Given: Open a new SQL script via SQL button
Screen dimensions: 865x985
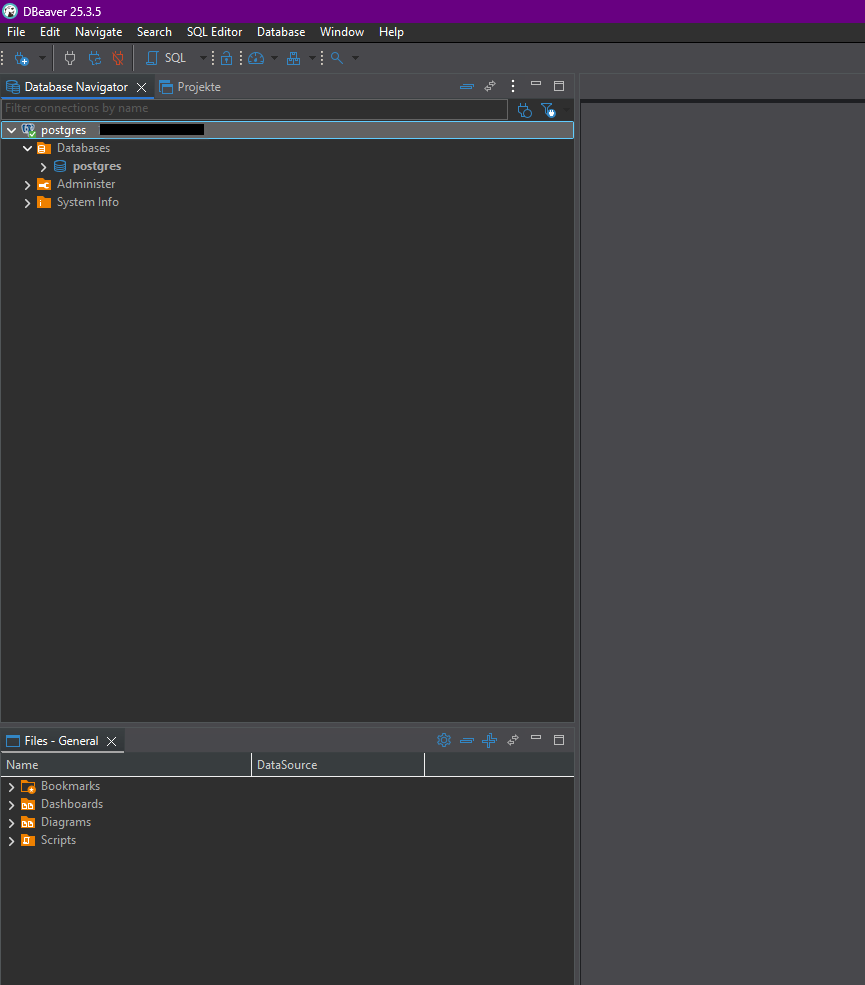Looking at the screenshot, I should click(167, 58).
